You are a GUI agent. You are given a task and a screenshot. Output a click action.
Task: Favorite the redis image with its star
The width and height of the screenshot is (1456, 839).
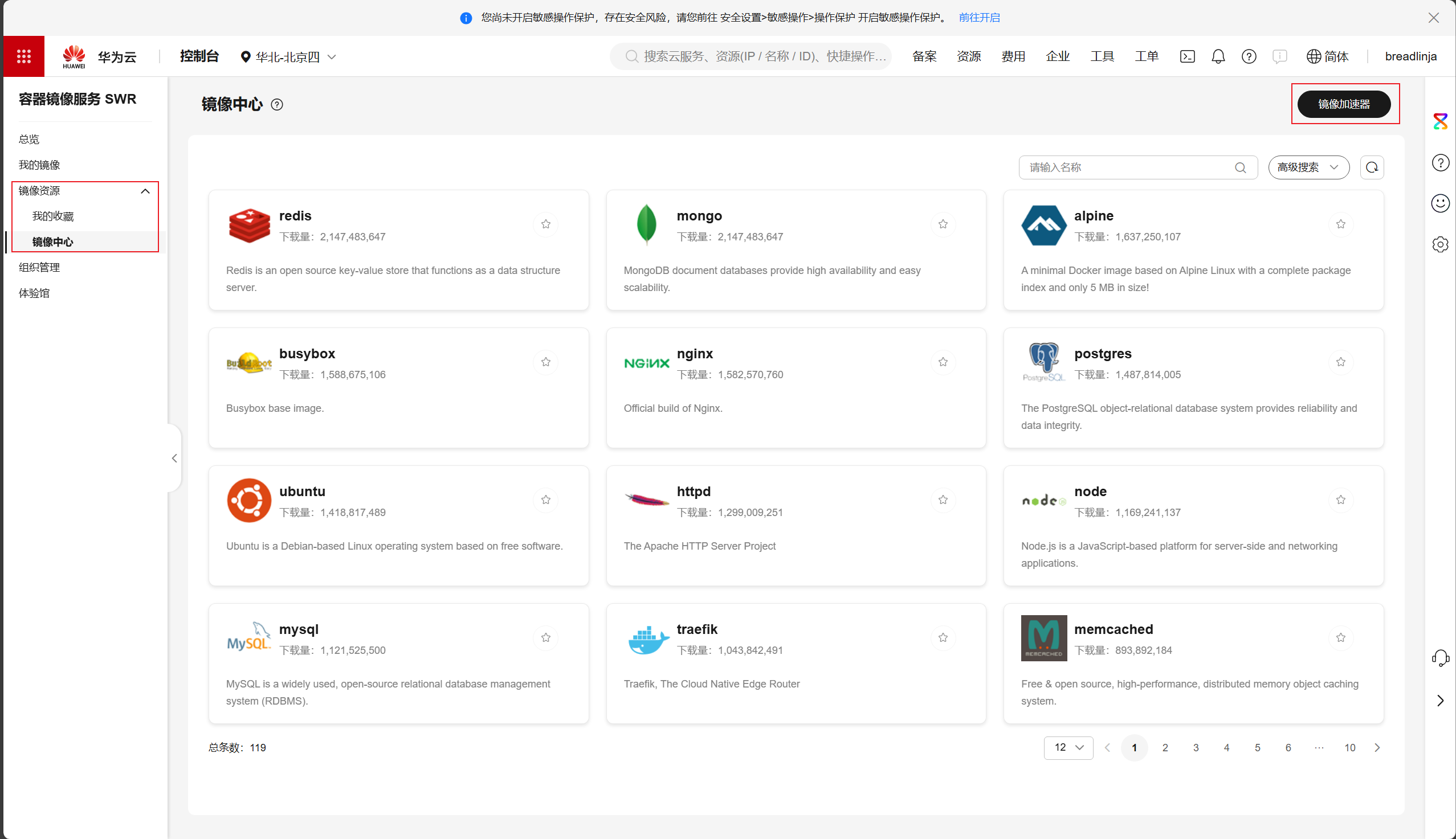[x=546, y=224]
